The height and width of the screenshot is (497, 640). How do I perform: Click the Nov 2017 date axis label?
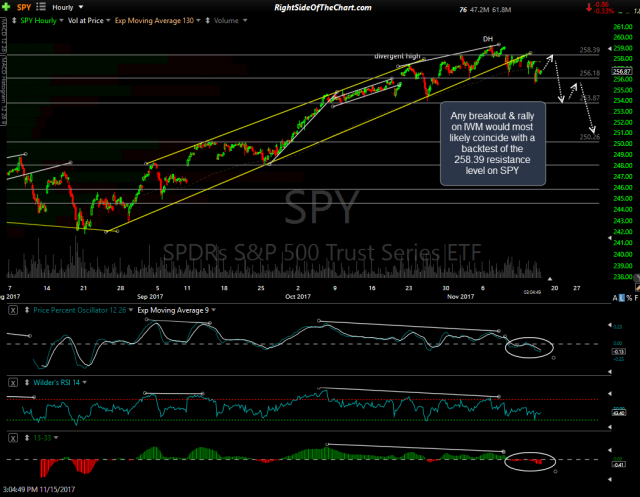click(x=460, y=297)
